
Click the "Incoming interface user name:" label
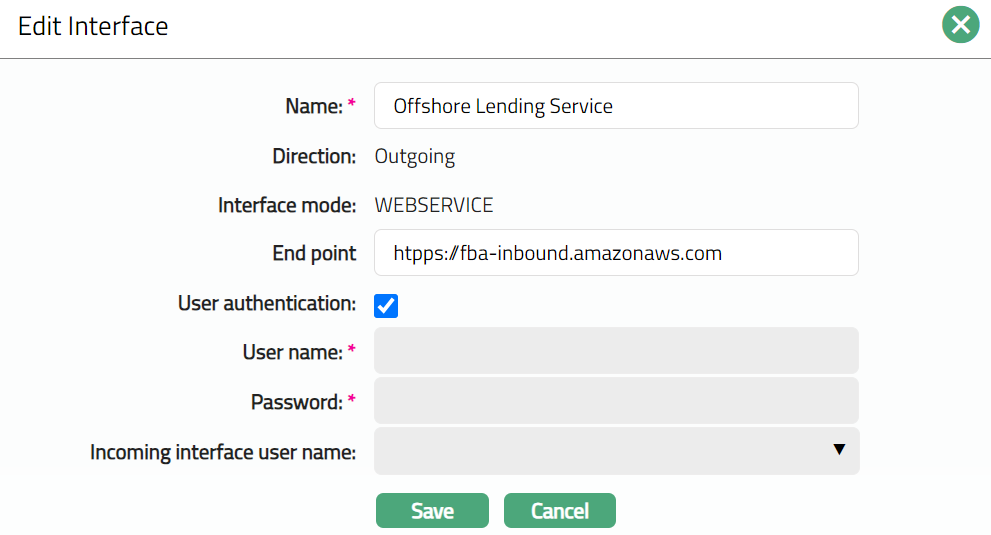click(x=223, y=453)
